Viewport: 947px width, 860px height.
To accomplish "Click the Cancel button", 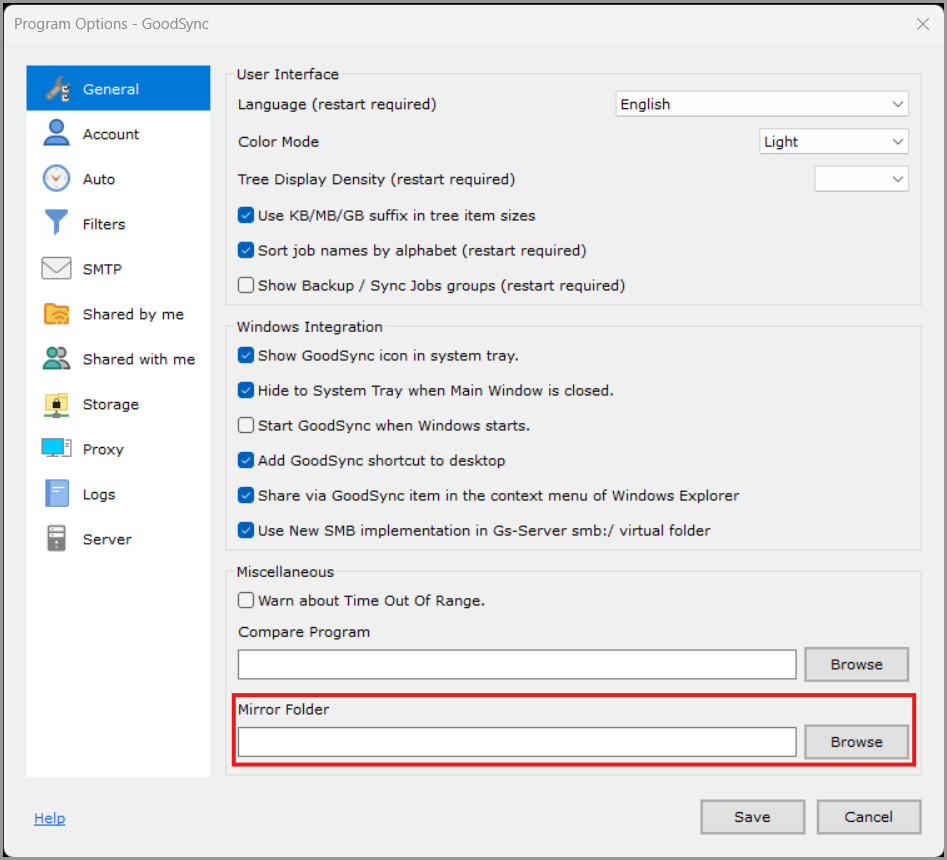I will 868,817.
